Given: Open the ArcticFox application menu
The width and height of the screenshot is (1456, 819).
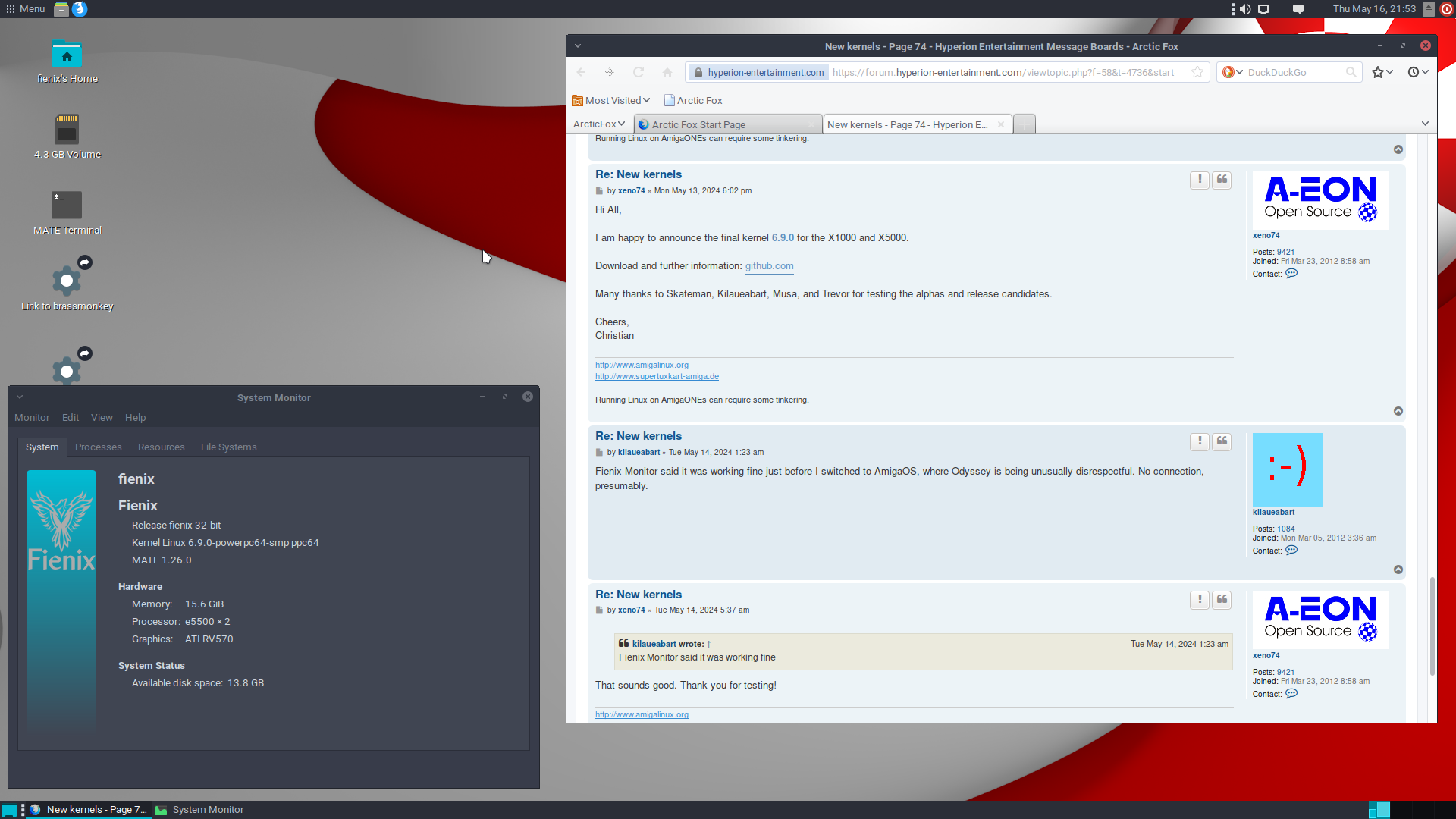Looking at the screenshot, I should tap(599, 124).
